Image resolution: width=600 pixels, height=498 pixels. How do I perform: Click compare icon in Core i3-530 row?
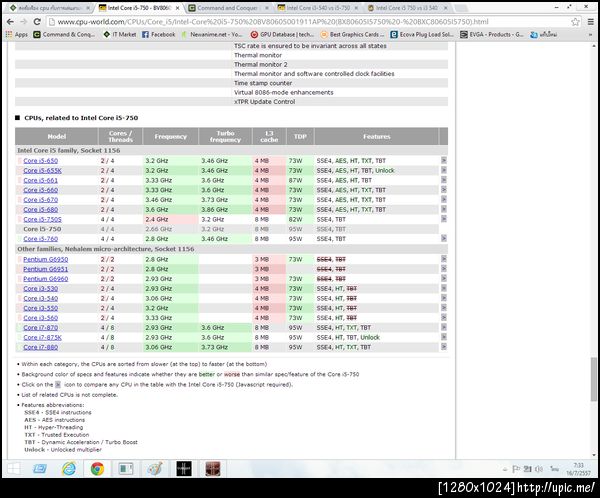[443, 288]
